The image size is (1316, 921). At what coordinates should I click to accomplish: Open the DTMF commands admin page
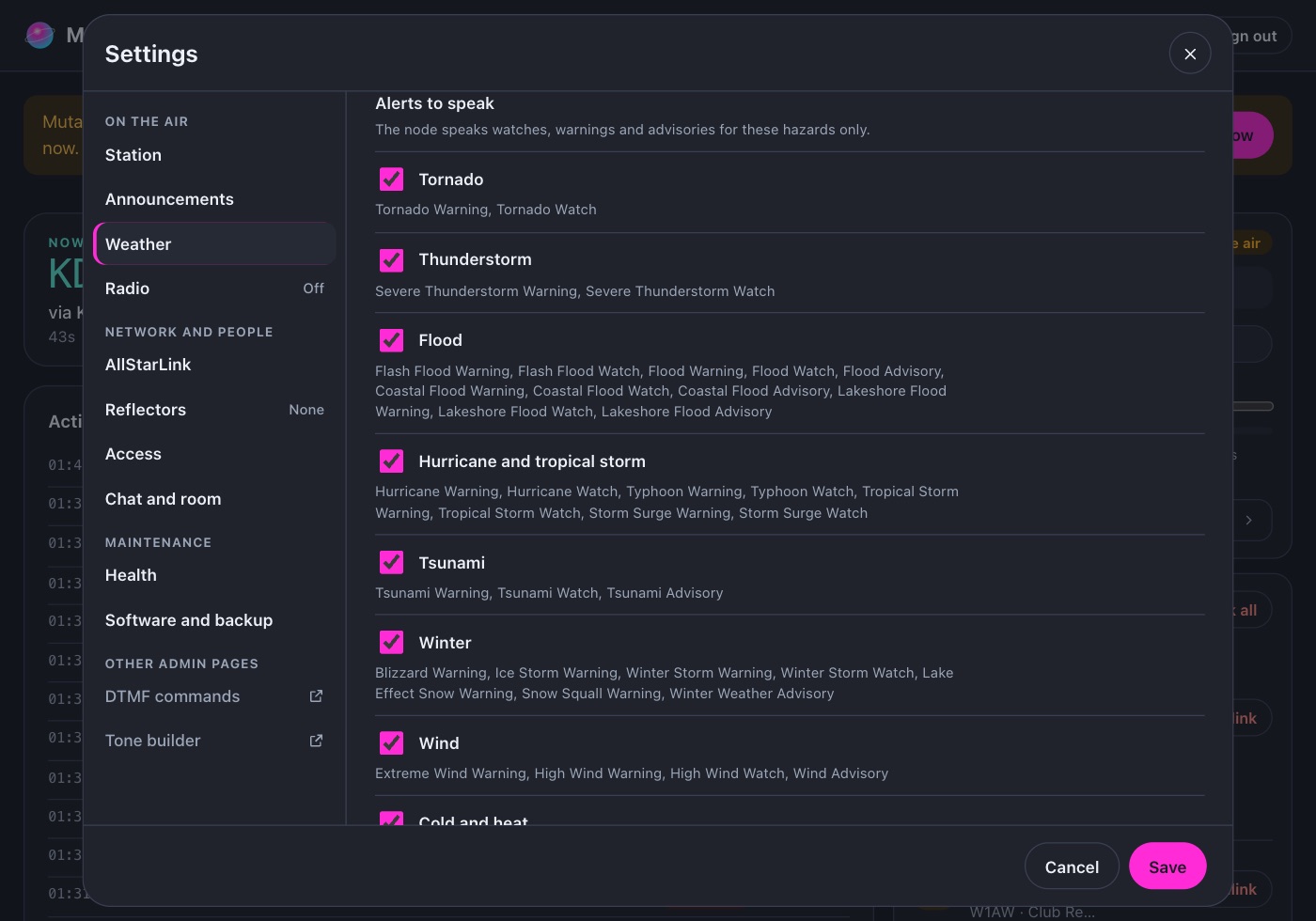coord(214,696)
